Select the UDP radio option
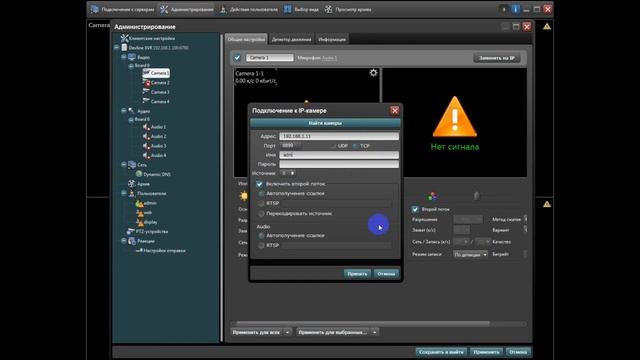The image size is (640, 360). tap(333, 146)
